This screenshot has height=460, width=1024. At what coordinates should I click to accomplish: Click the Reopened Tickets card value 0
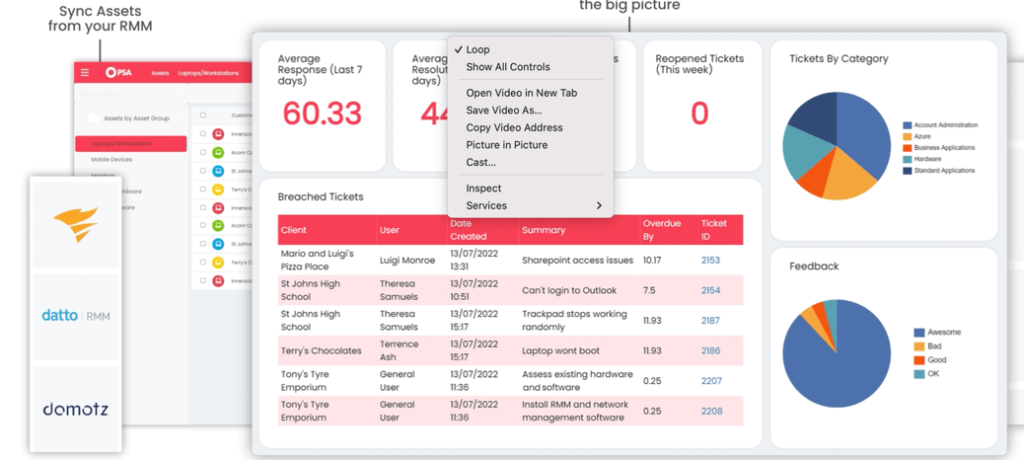(x=699, y=113)
